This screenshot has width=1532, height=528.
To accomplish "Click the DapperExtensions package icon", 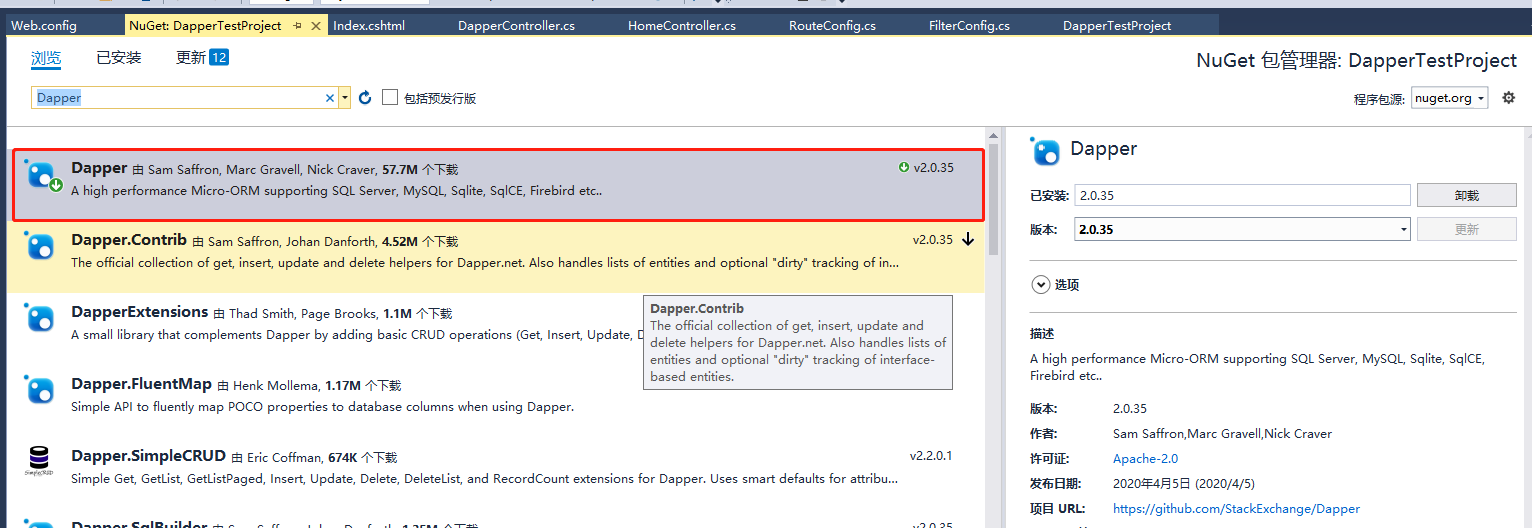I will (x=40, y=319).
